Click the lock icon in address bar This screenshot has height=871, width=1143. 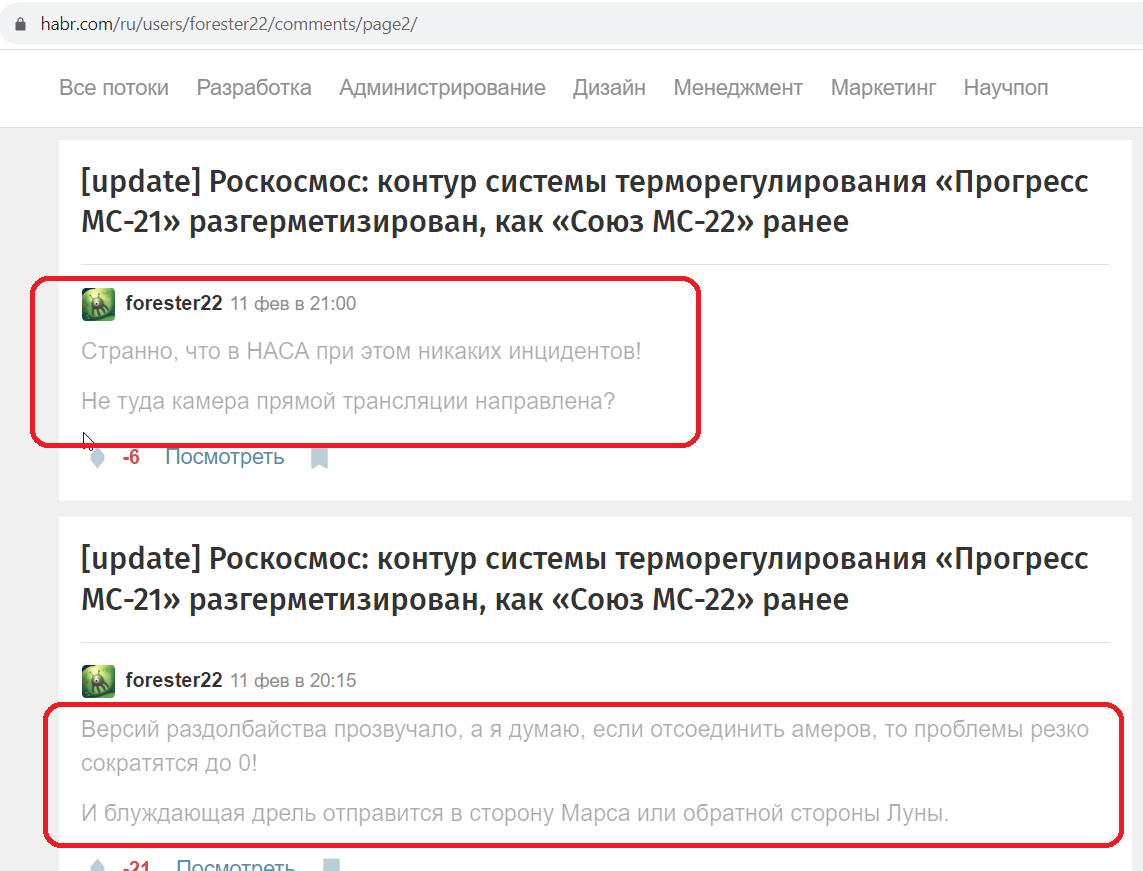[20, 25]
